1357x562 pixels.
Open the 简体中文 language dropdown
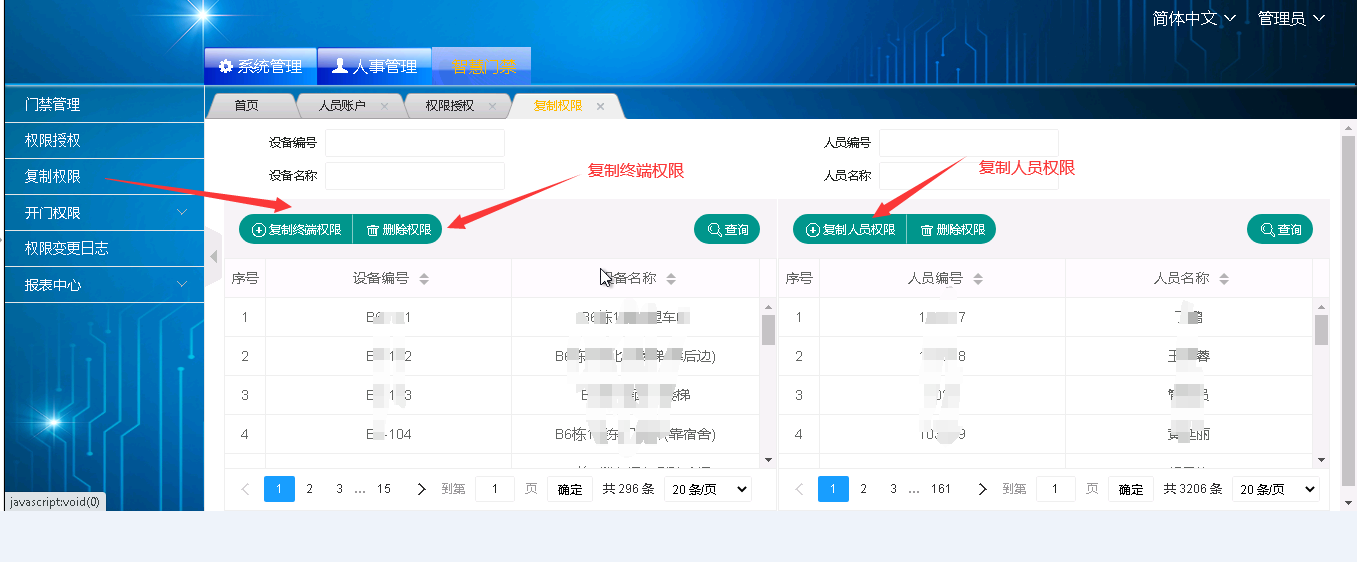tap(1194, 18)
